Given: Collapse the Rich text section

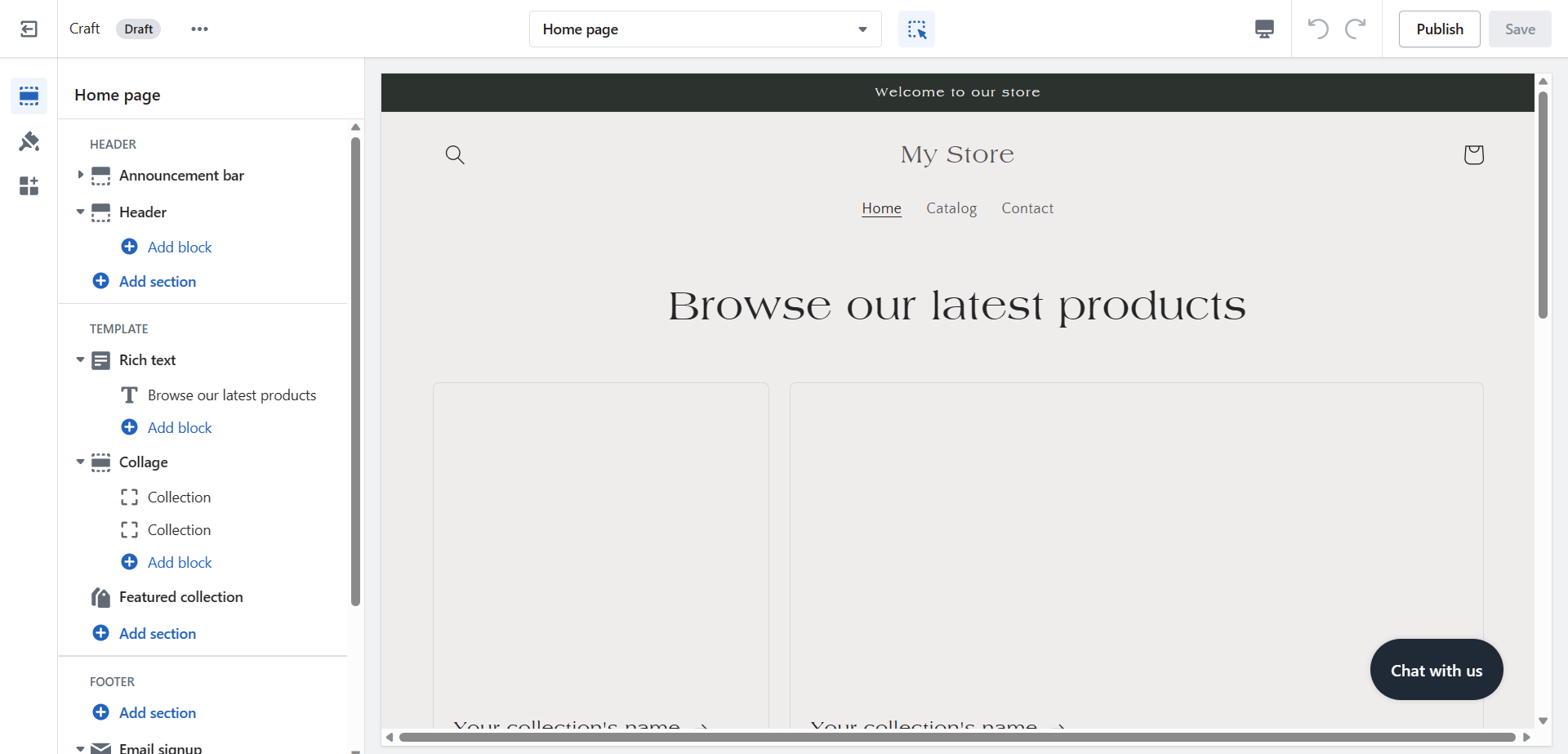Looking at the screenshot, I should click(x=80, y=359).
